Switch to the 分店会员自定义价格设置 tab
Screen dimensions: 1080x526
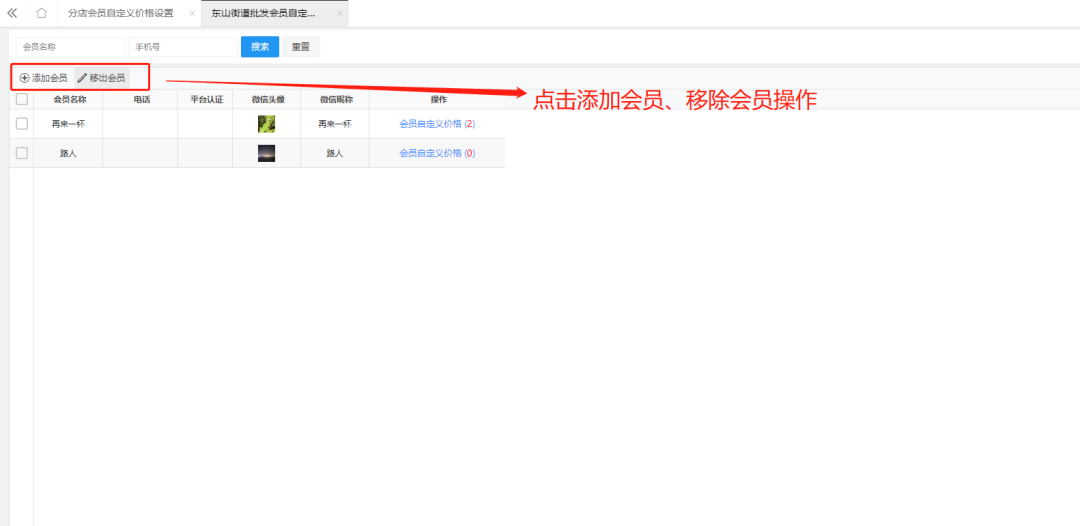[x=120, y=13]
